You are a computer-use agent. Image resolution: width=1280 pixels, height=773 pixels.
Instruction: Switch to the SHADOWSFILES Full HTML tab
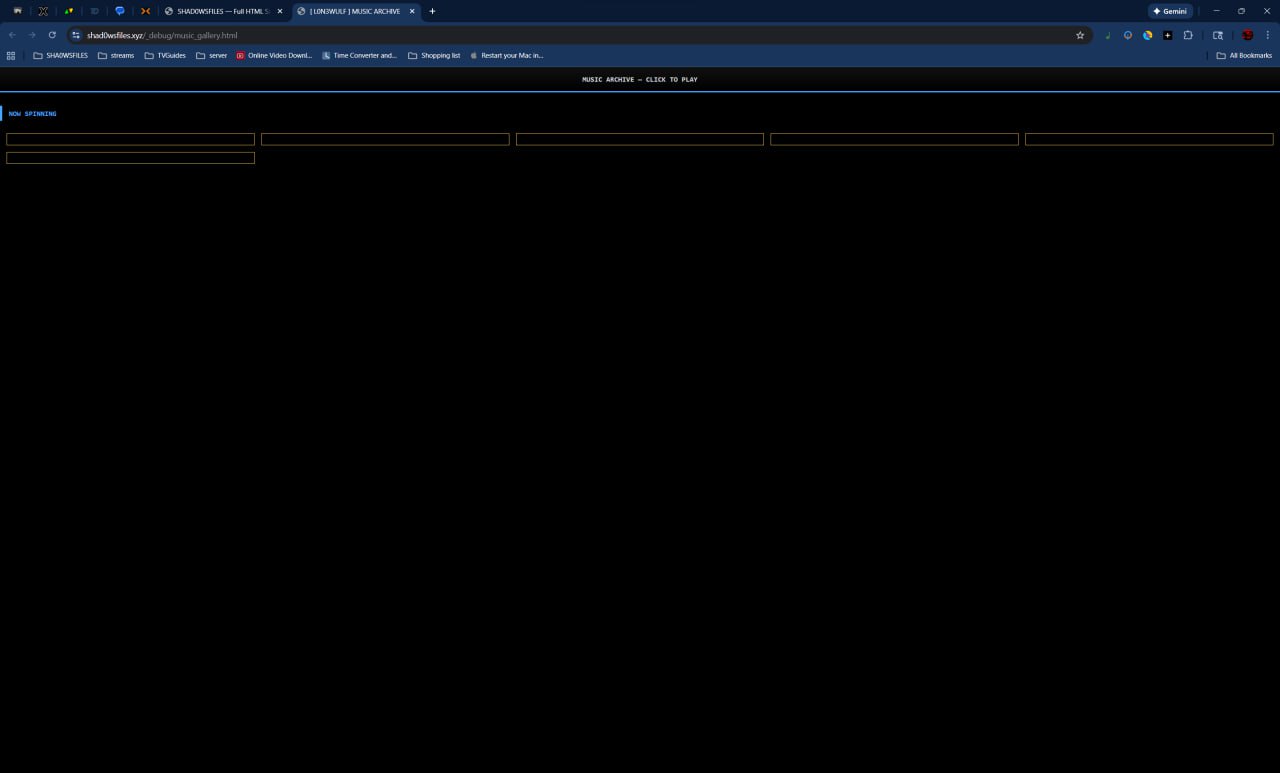[222, 11]
